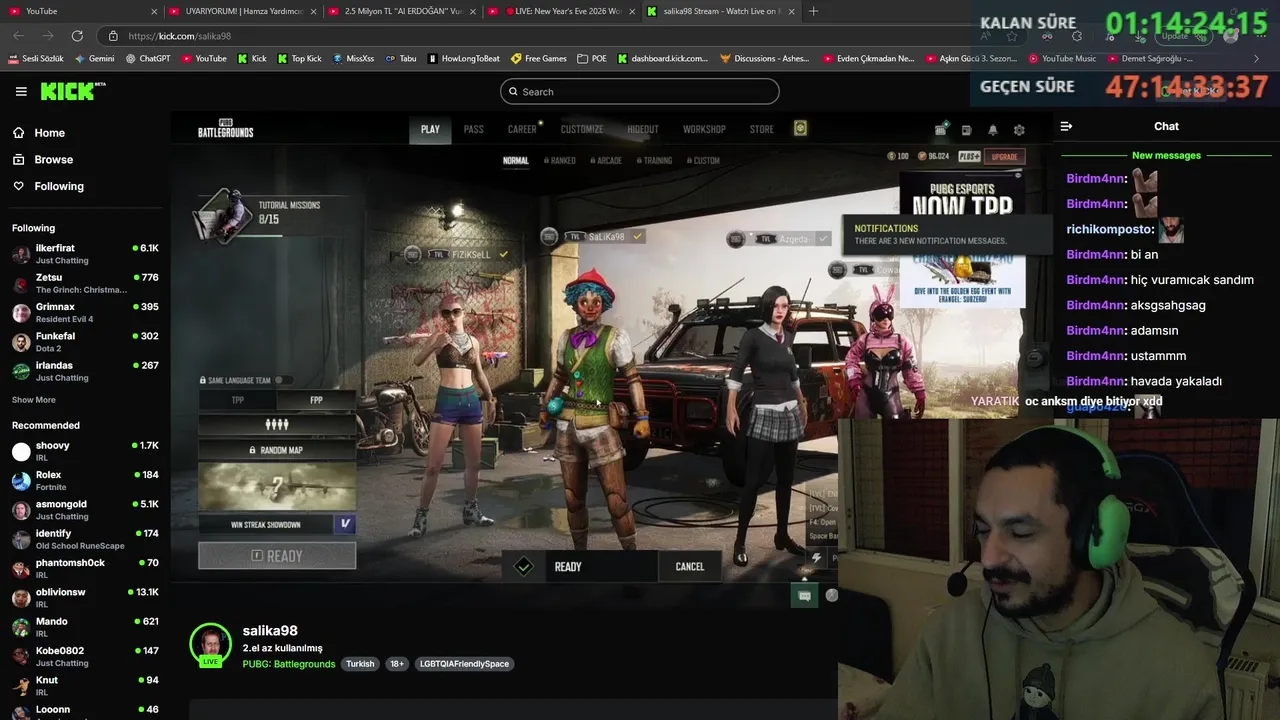Select TPP perspective mode
The height and width of the screenshot is (720, 1280).
tap(238, 400)
